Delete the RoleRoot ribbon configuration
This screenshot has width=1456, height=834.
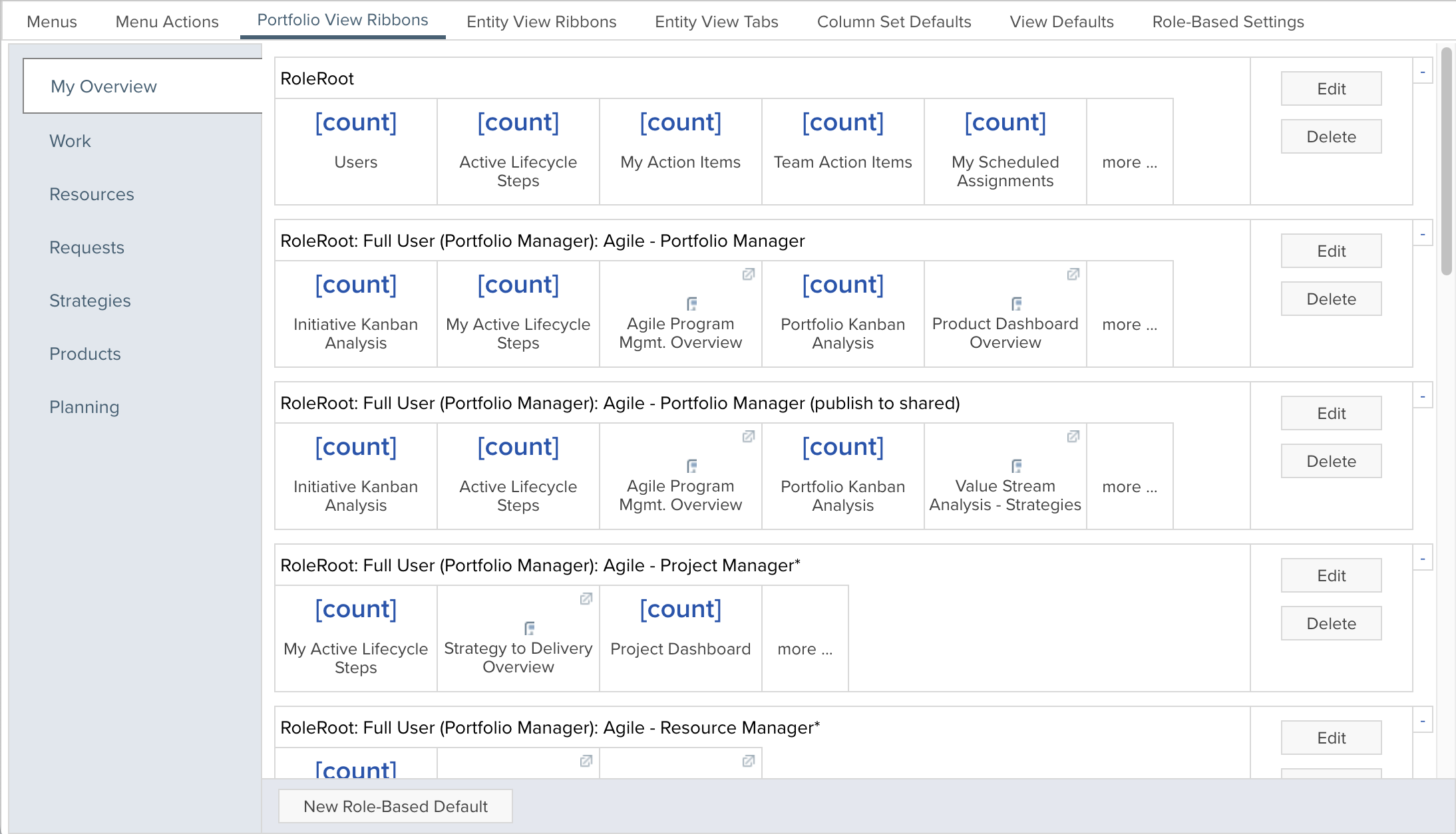tap(1331, 137)
